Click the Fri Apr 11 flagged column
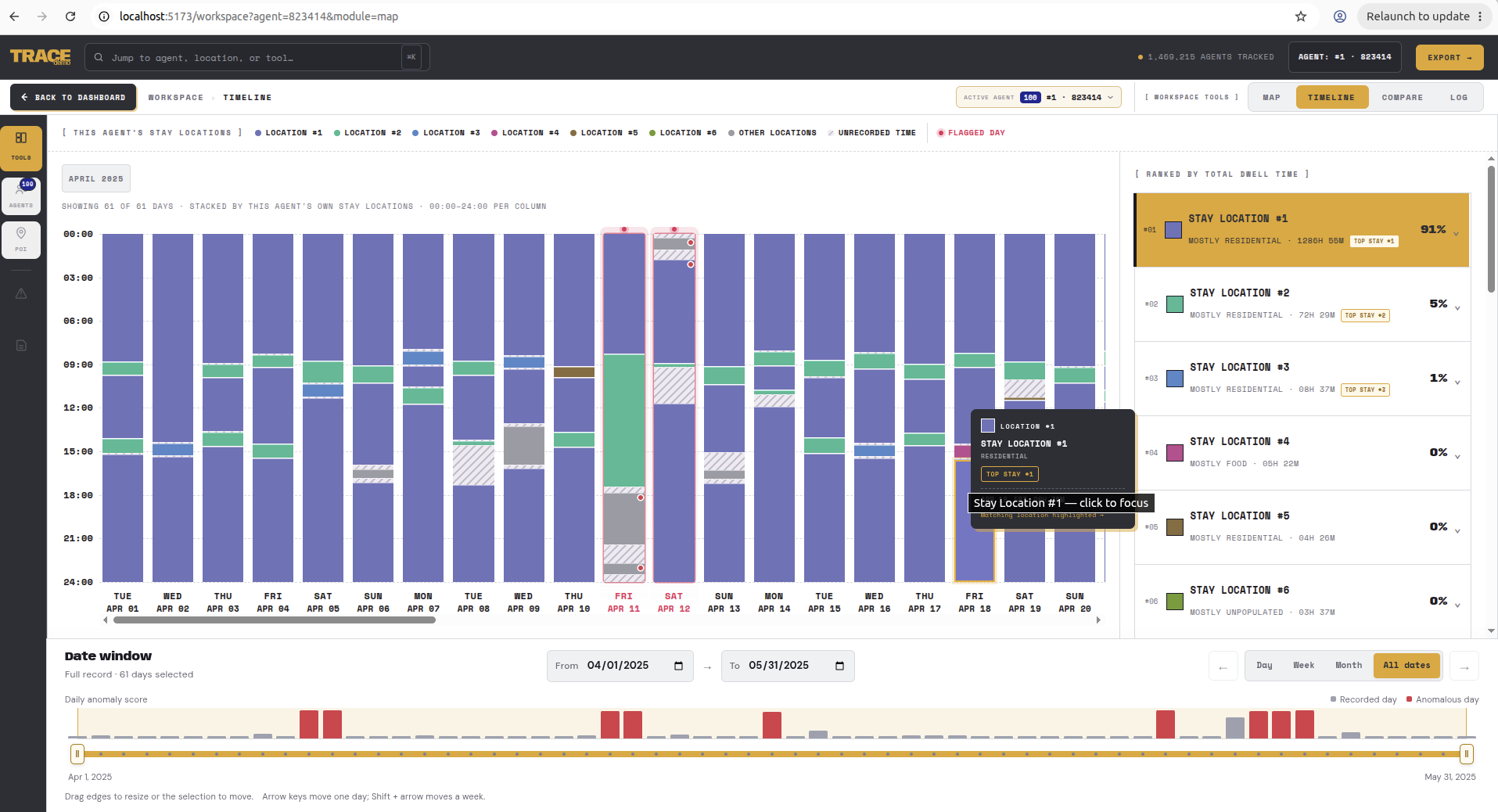This screenshot has width=1498, height=812. pyautogui.click(x=623, y=406)
